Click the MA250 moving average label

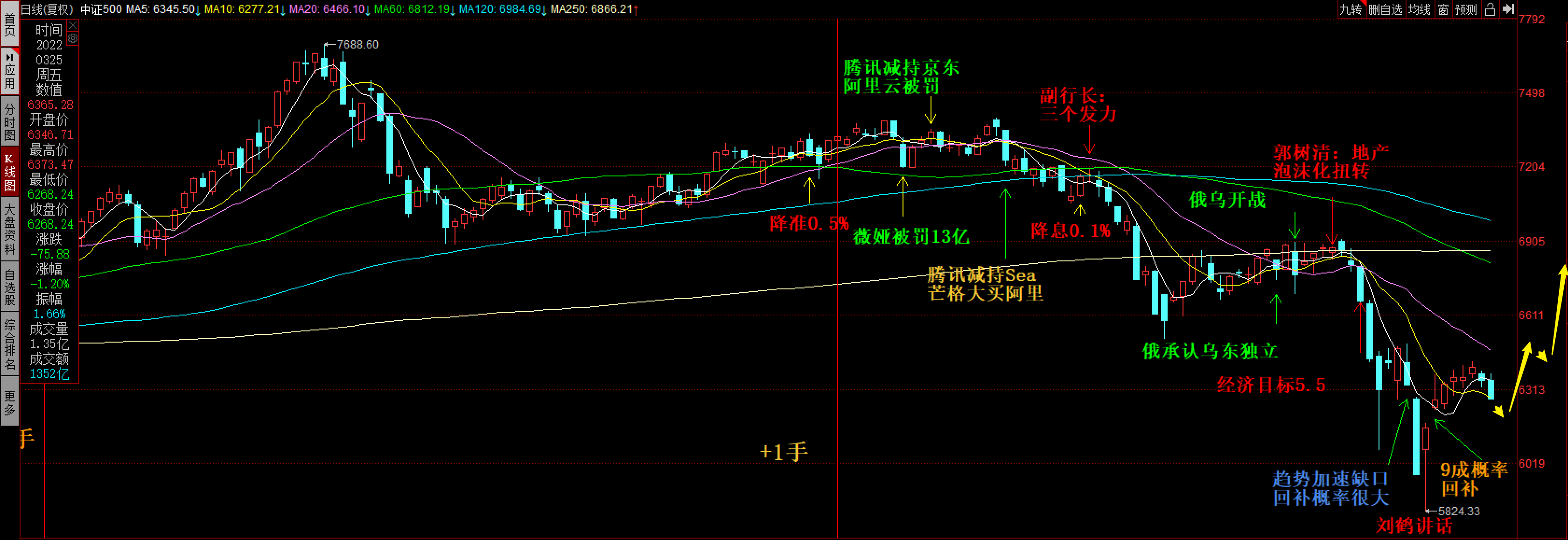593,9
